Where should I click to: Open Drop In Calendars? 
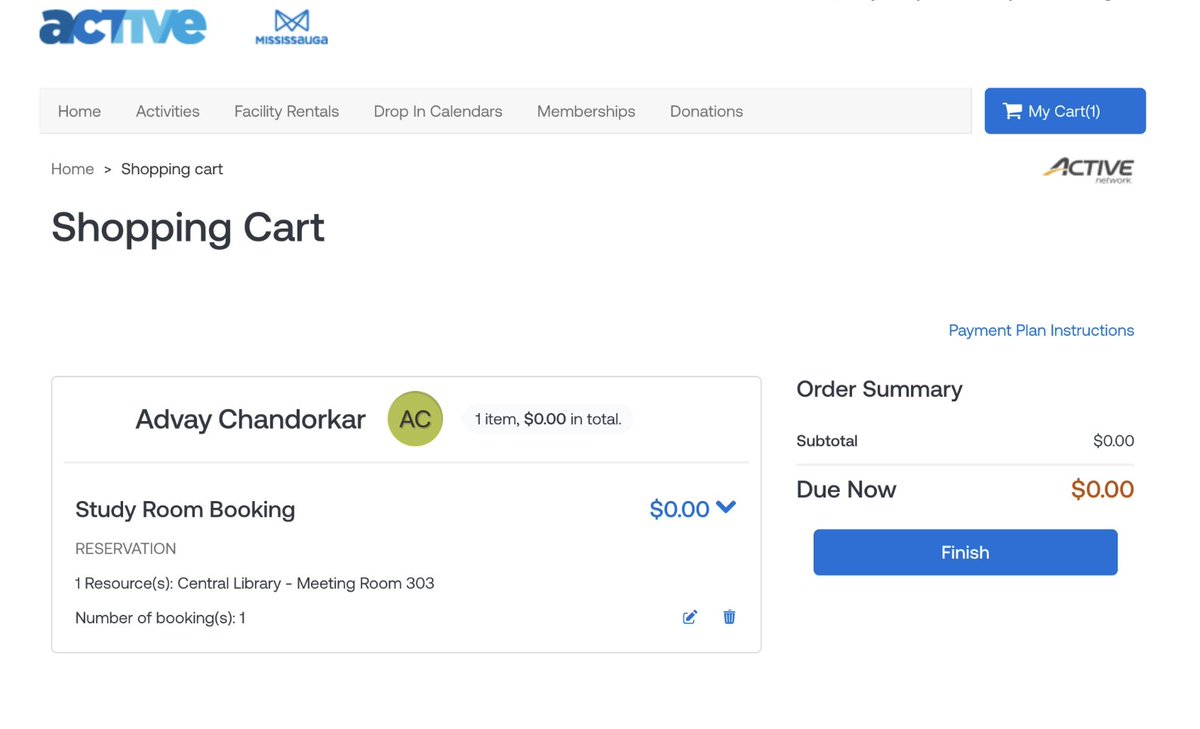tap(438, 111)
